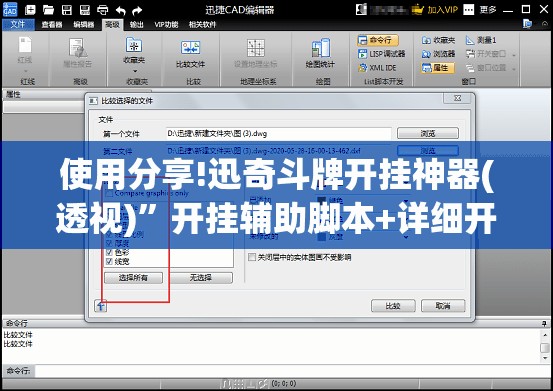Switch to the 查看器 tab

pos(51,24)
